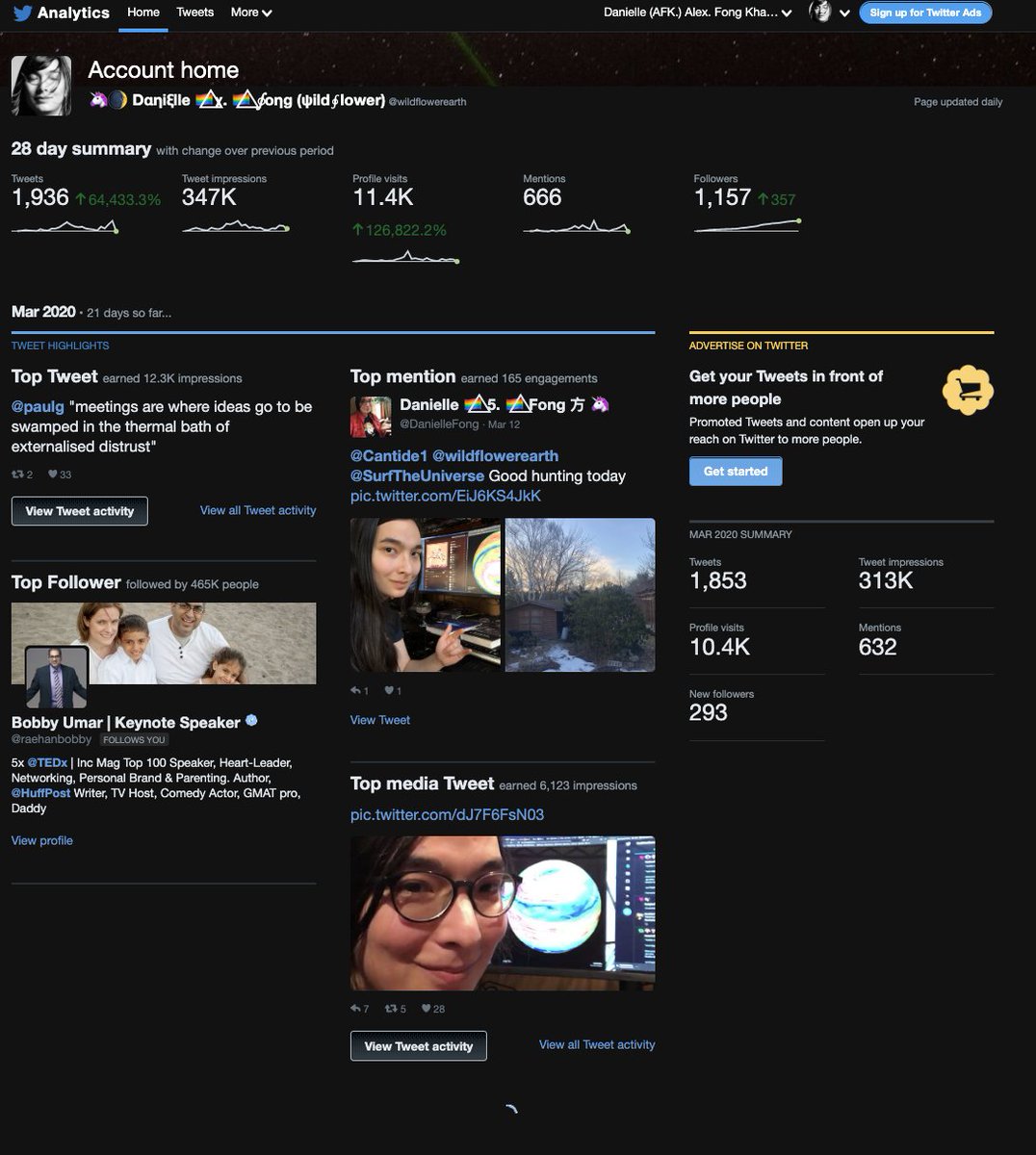Open pic.twitter.com/EiJ6KS4JkK link
The image size is (1036, 1155).
pos(446,496)
